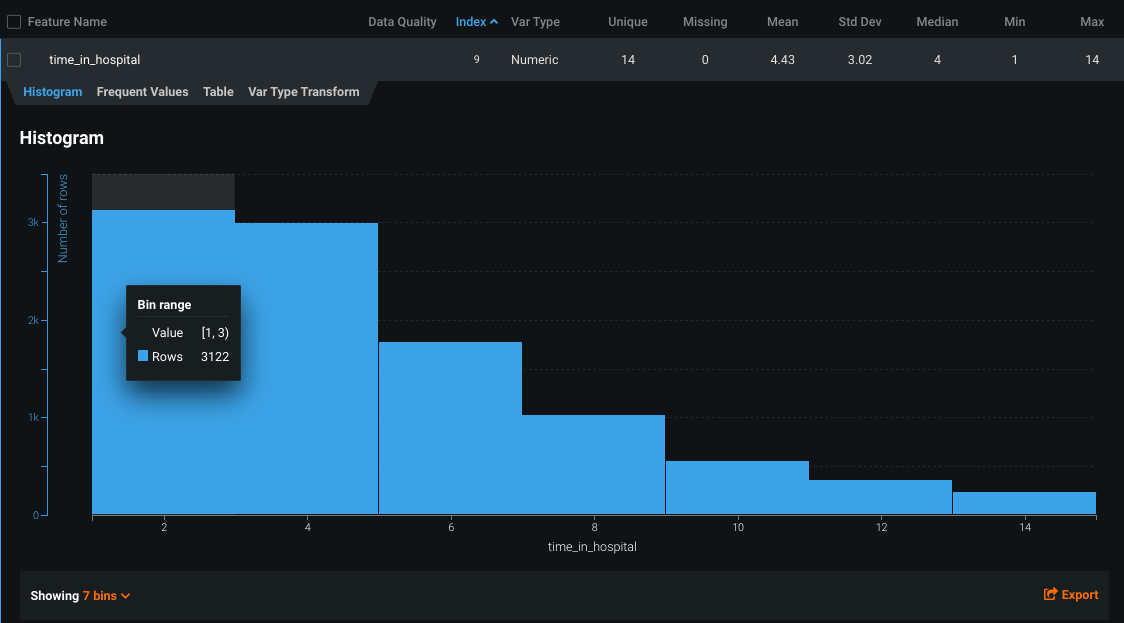
Task: Click the Index sort arrow icon
Action: click(494, 21)
